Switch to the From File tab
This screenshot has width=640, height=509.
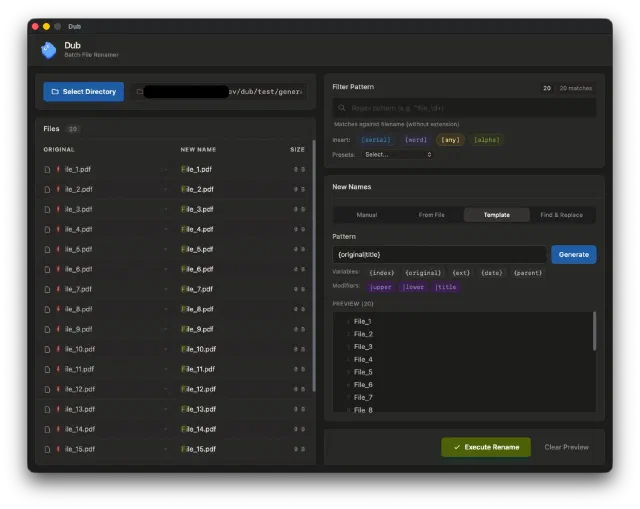[x=431, y=215]
